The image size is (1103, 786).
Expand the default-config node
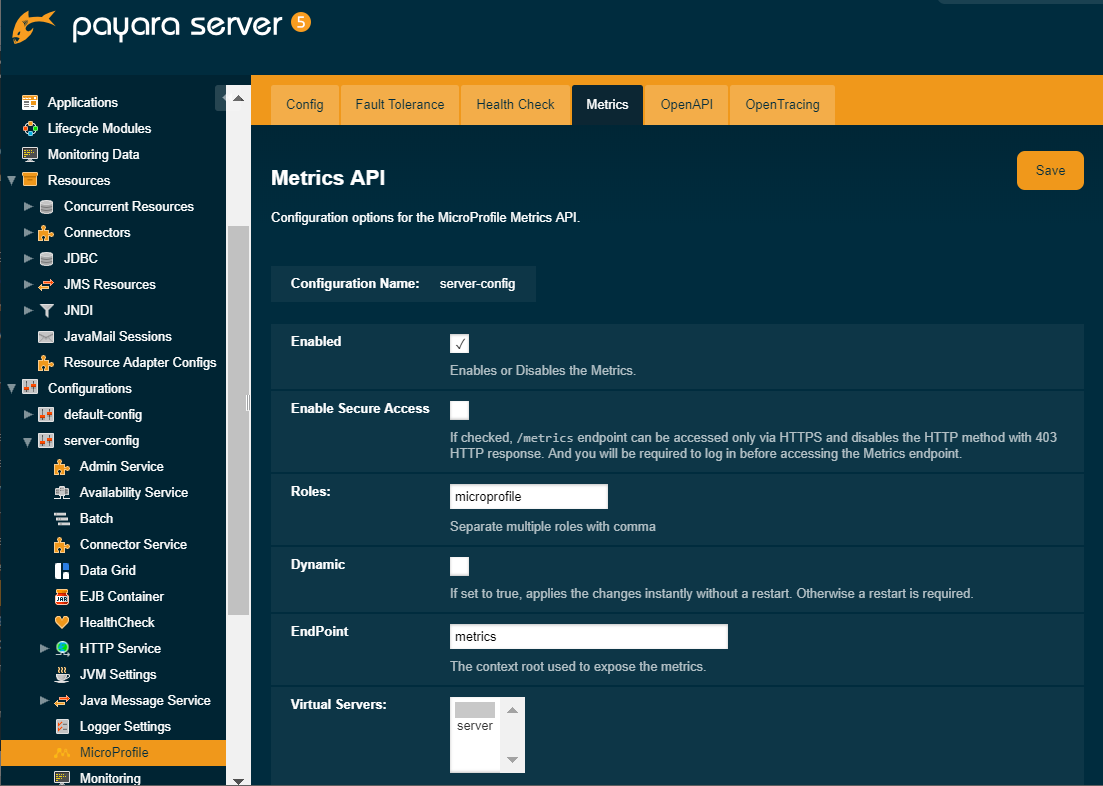(28, 414)
